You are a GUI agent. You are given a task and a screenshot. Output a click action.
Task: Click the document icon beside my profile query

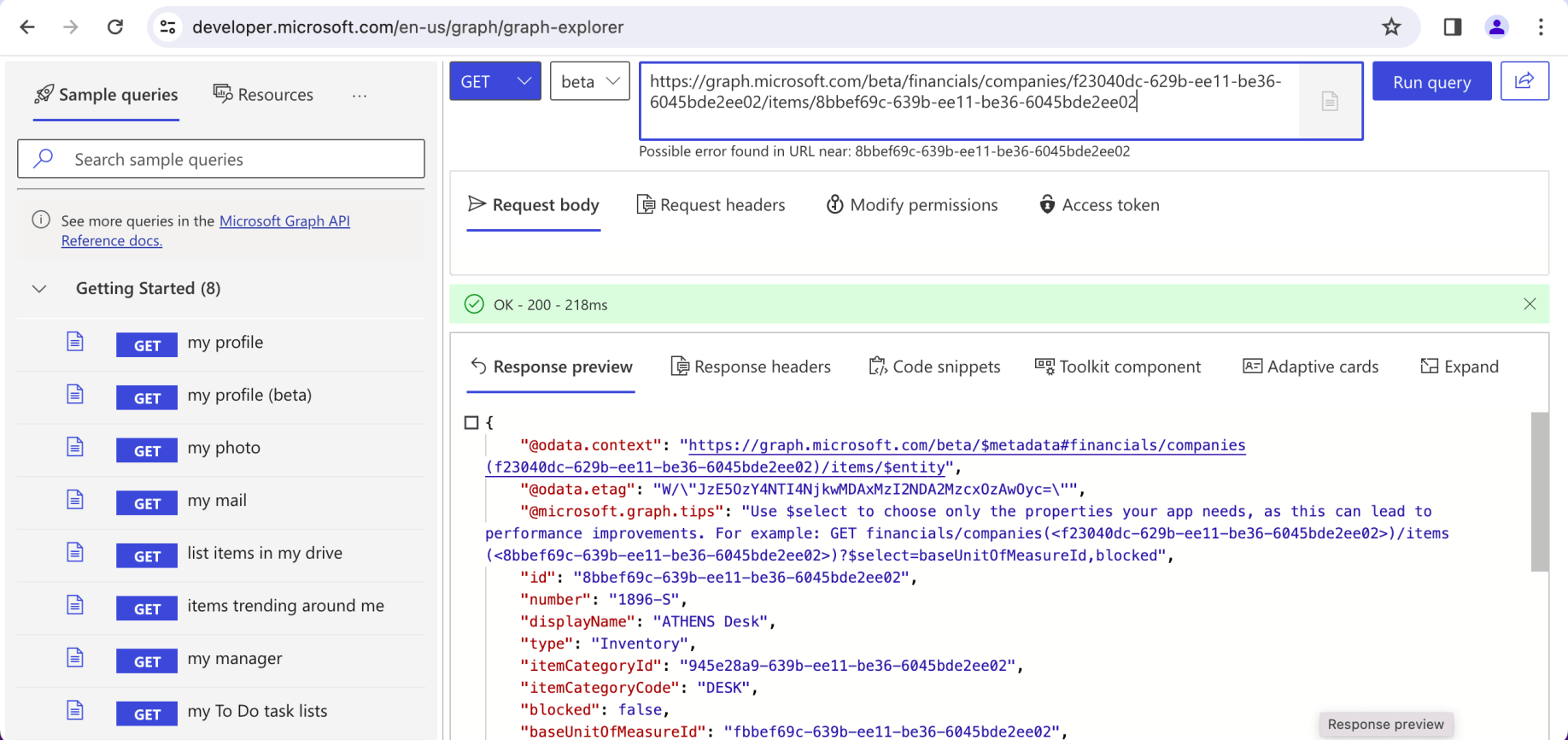75,343
